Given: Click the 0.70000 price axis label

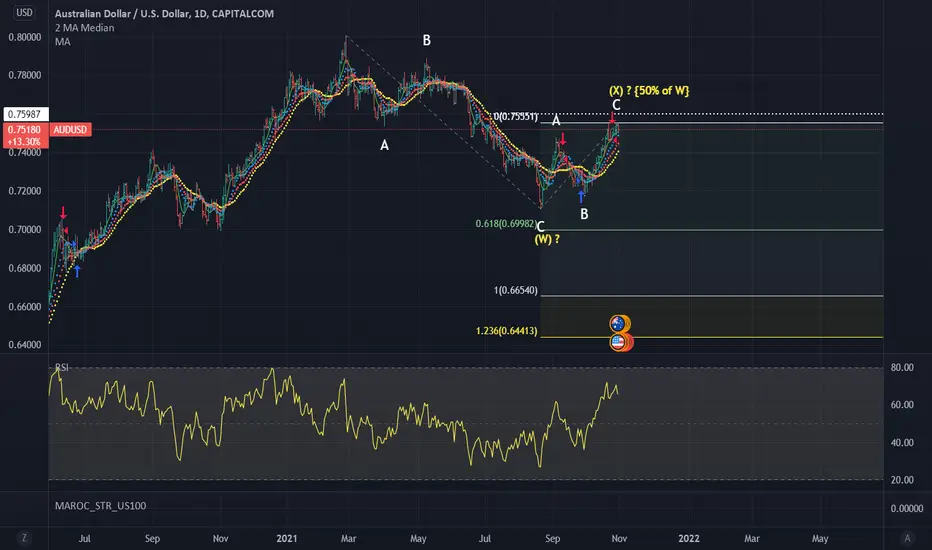Looking at the screenshot, I should pos(25,230).
